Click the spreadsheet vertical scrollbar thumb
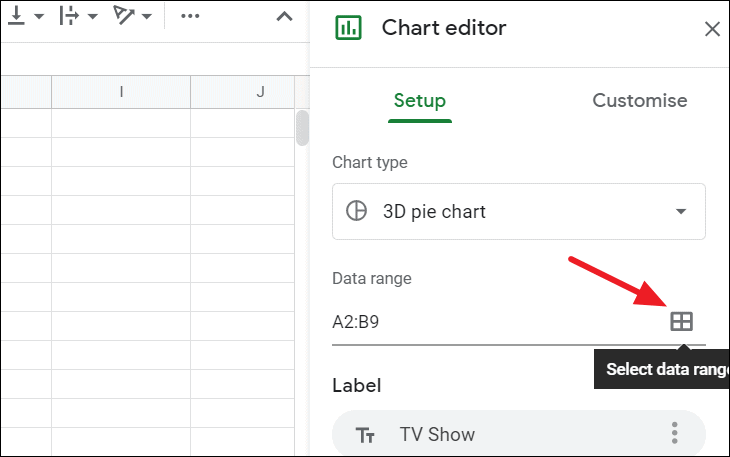This screenshot has width=730, height=457. (x=302, y=128)
